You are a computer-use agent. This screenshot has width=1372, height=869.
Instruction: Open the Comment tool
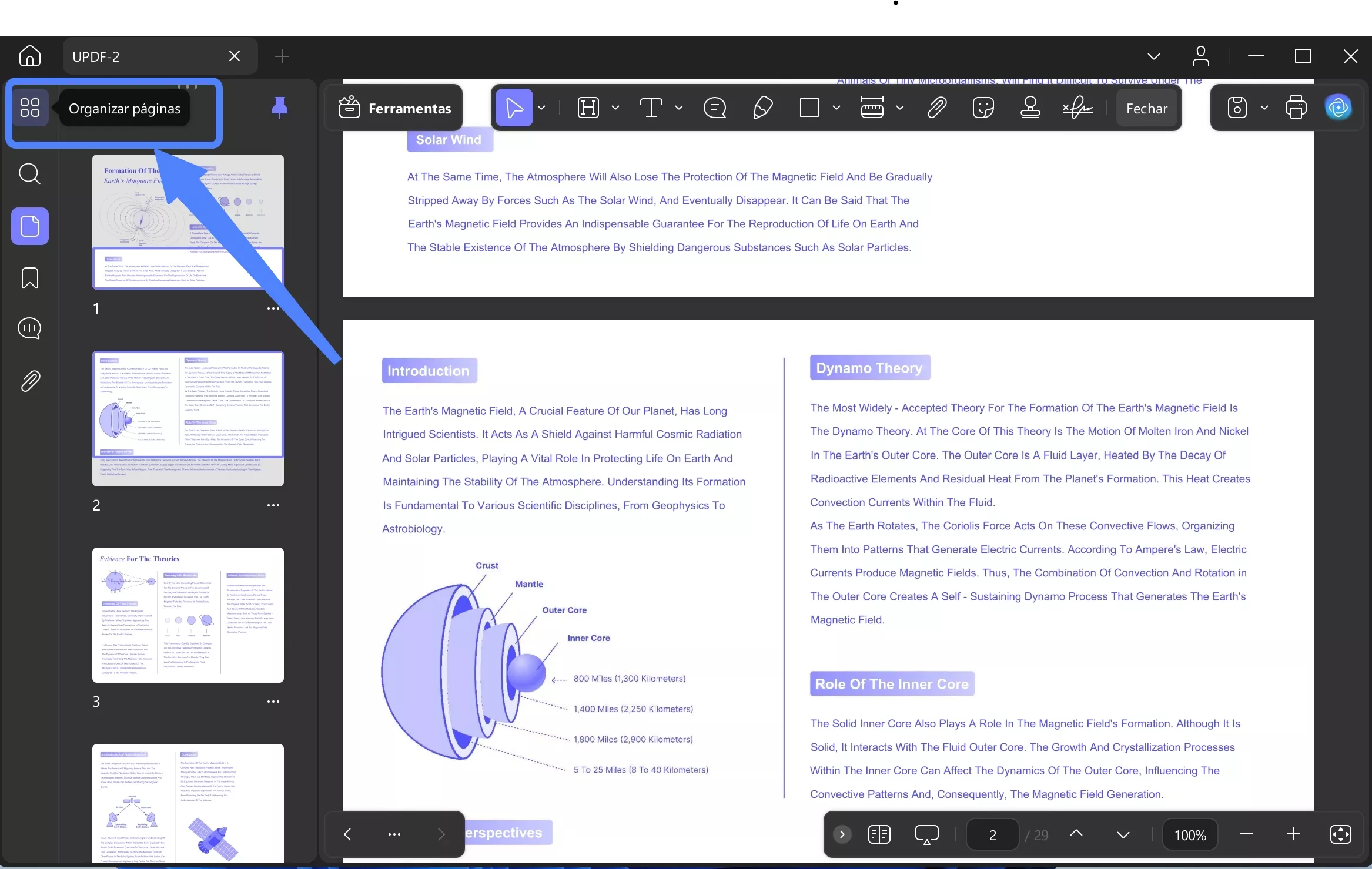pyautogui.click(x=714, y=108)
